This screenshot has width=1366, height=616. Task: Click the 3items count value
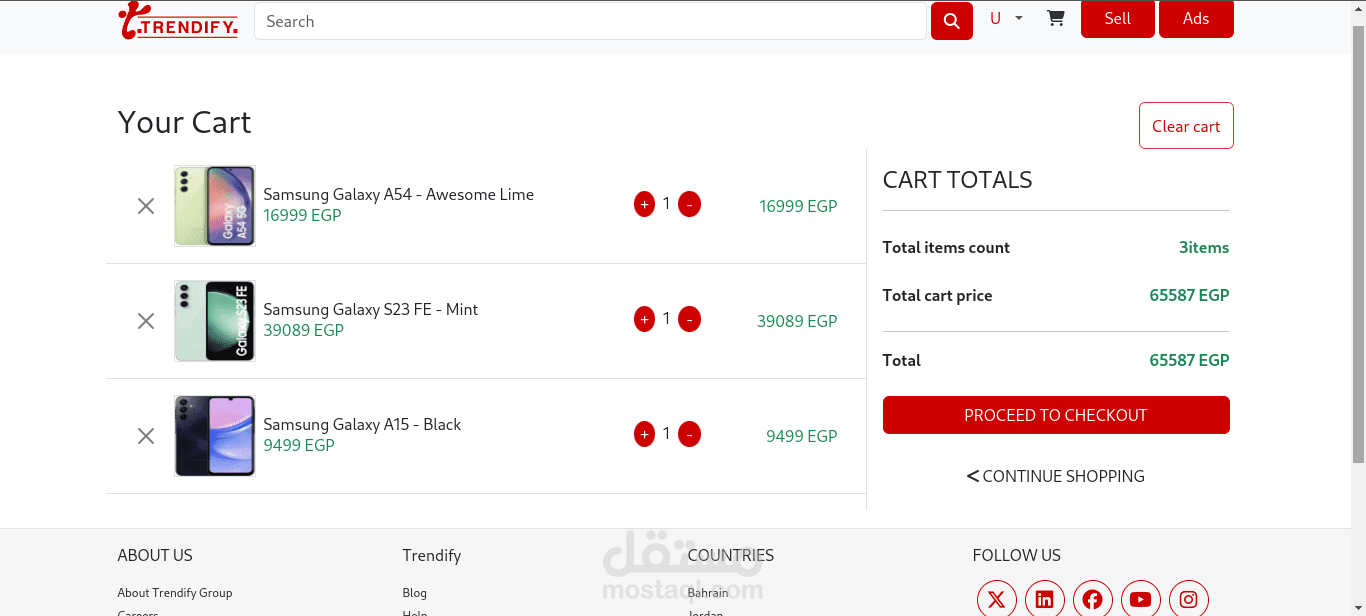pos(1204,247)
